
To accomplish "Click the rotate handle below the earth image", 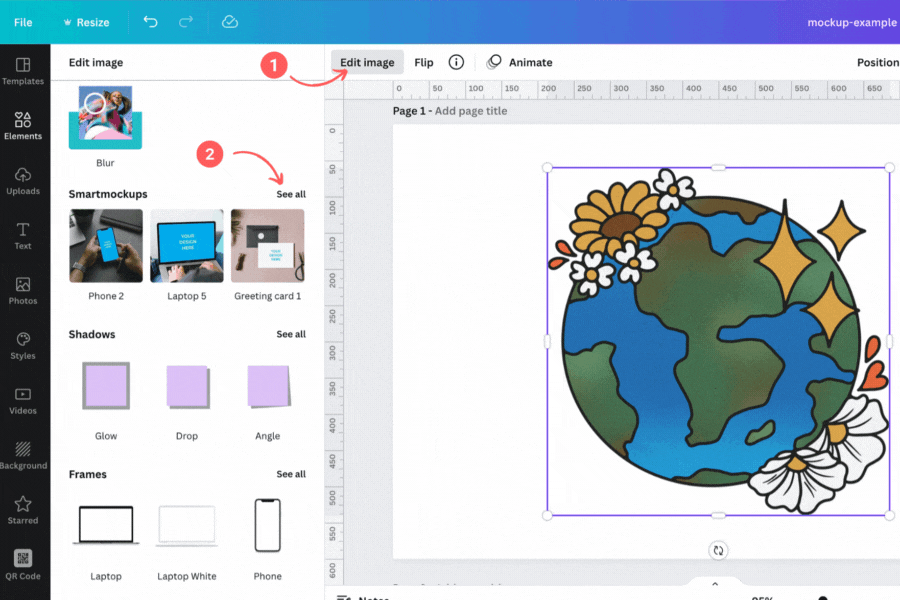I will [x=718, y=551].
